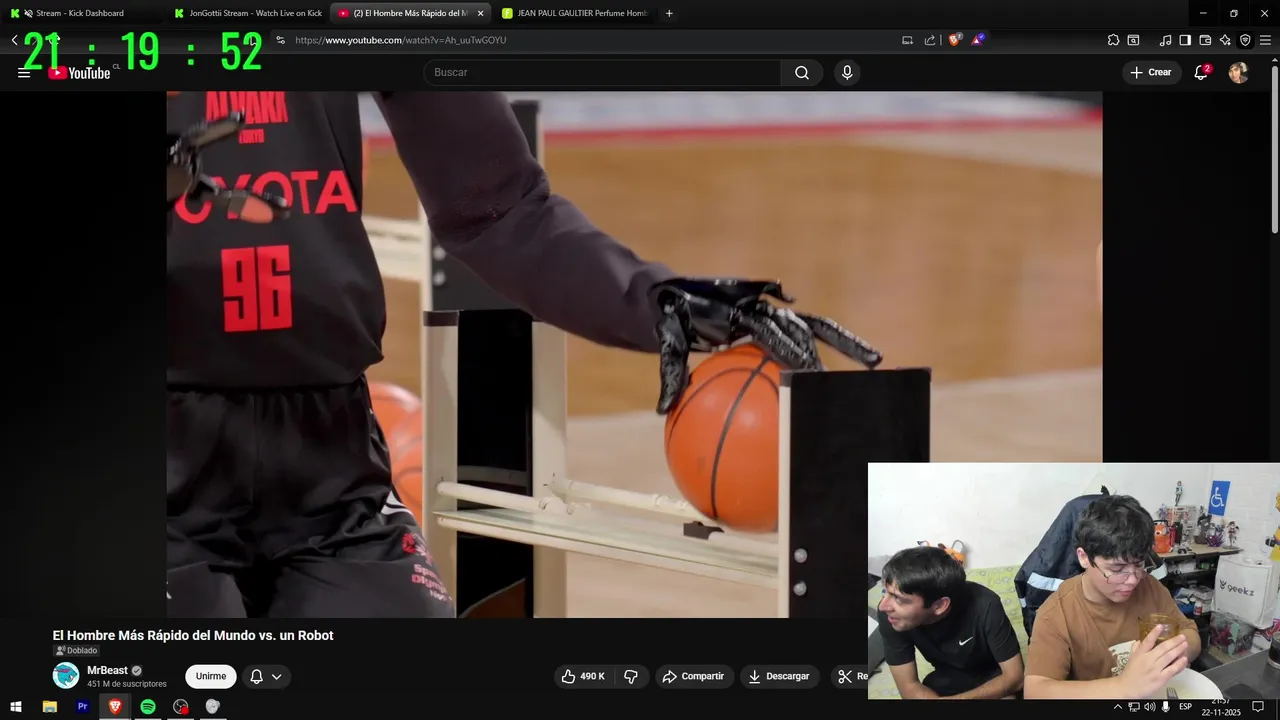
Task: Switch to the JonGottii Stream Kick tab
Action: click(247, 13)
